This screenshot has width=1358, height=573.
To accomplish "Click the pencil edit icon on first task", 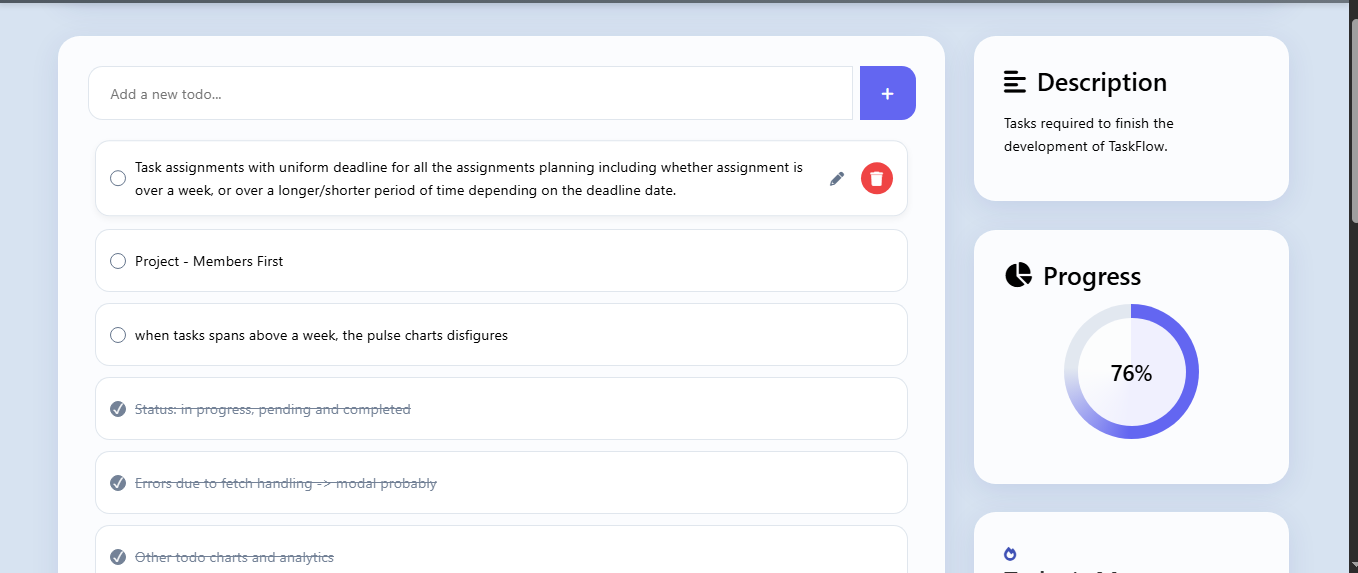I will pyautogui.click(x=837, y=178).
